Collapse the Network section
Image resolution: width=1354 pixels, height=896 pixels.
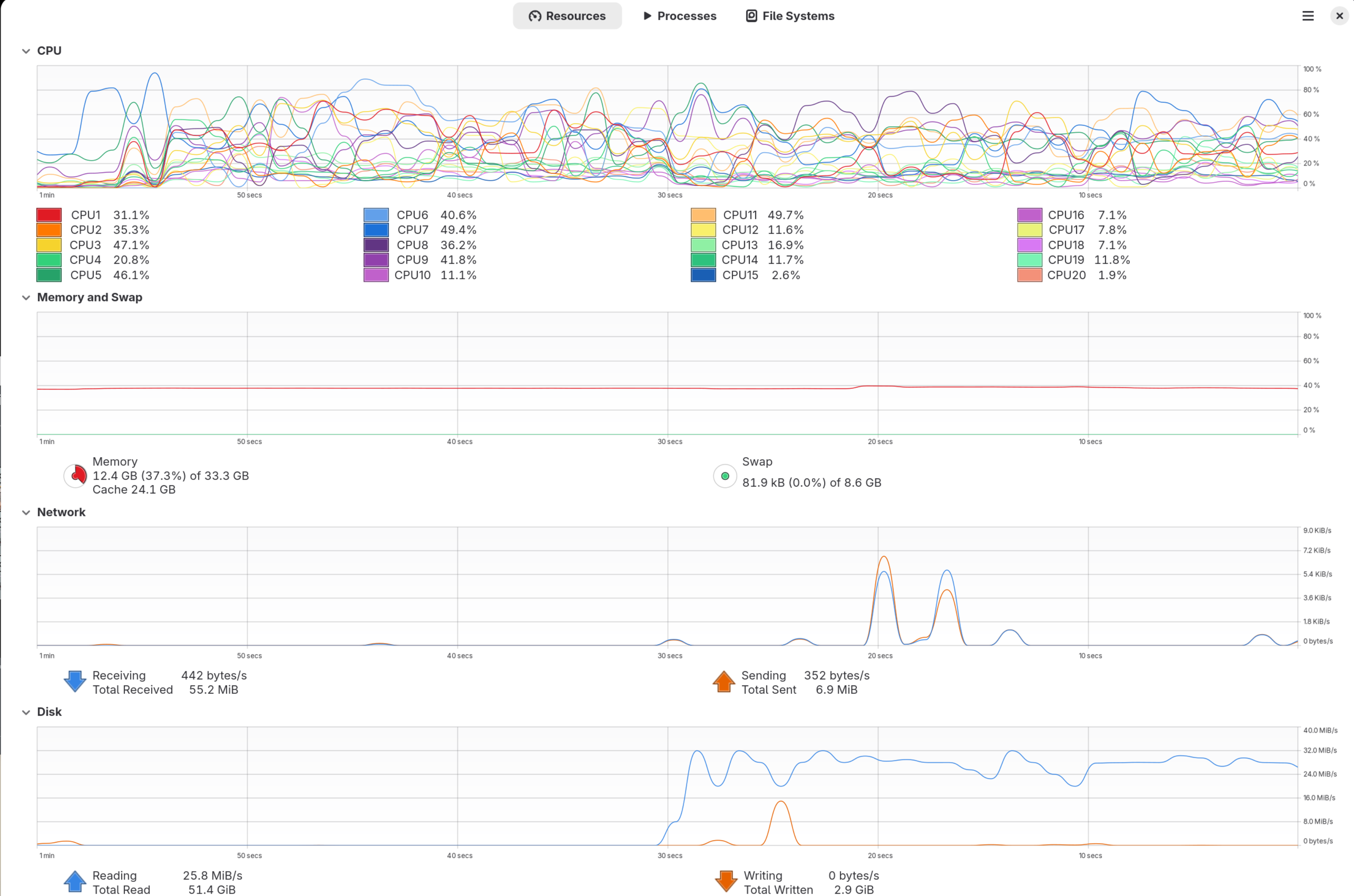(x=26, y=512)
